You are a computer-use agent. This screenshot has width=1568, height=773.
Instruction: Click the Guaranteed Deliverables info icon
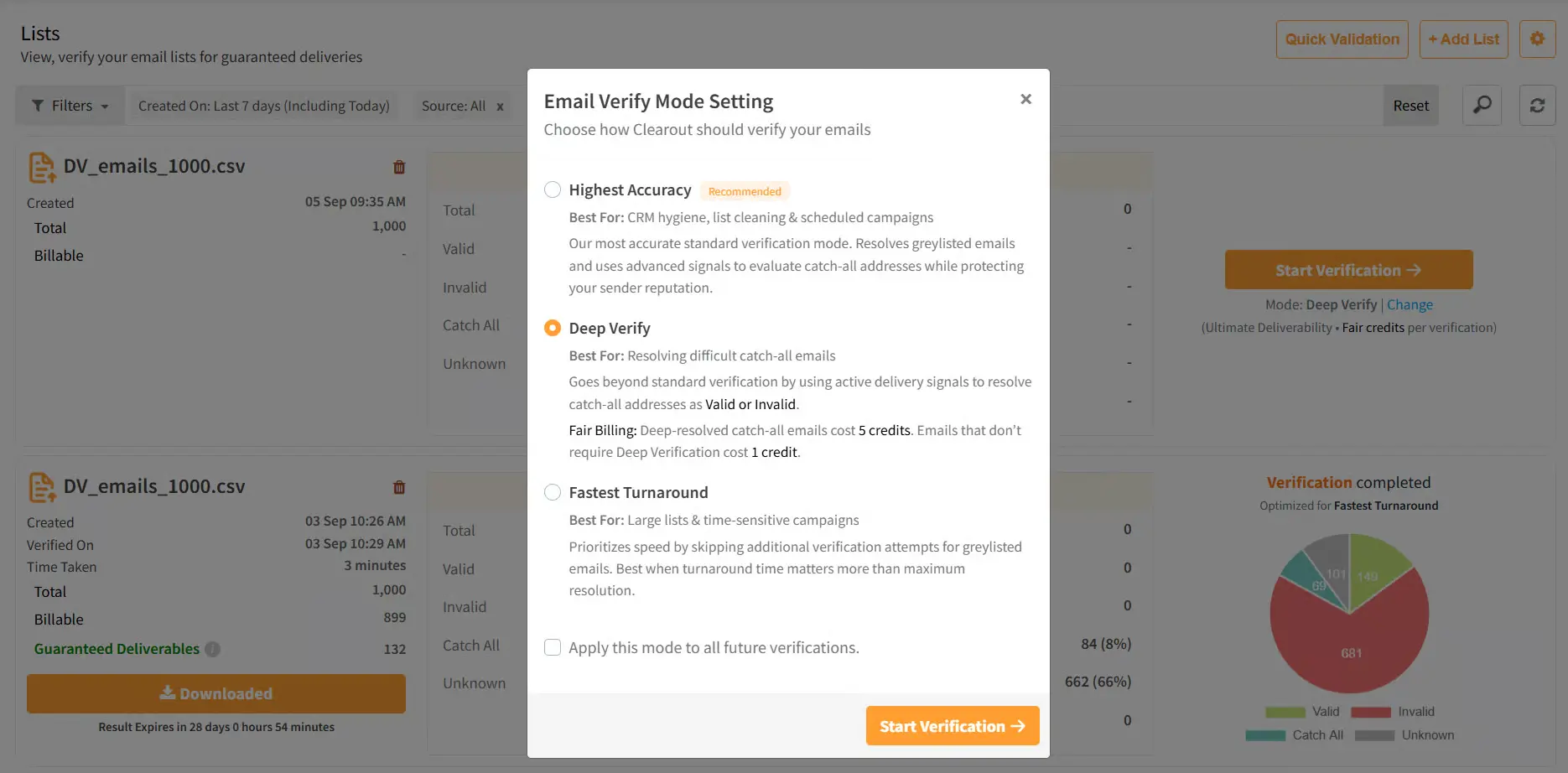coord(213,649)
